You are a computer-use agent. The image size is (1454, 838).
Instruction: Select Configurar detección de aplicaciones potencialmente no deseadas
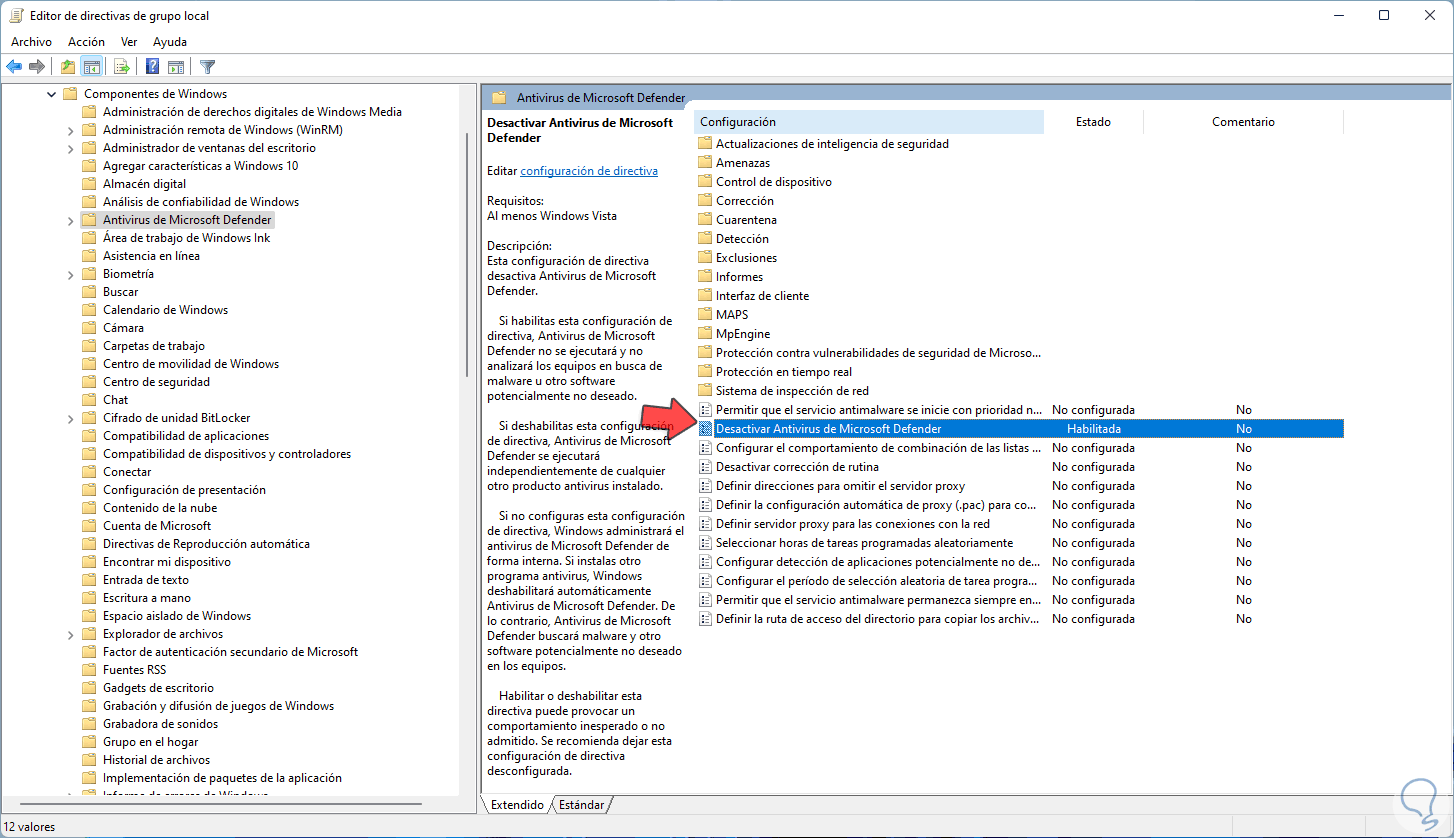878,562
